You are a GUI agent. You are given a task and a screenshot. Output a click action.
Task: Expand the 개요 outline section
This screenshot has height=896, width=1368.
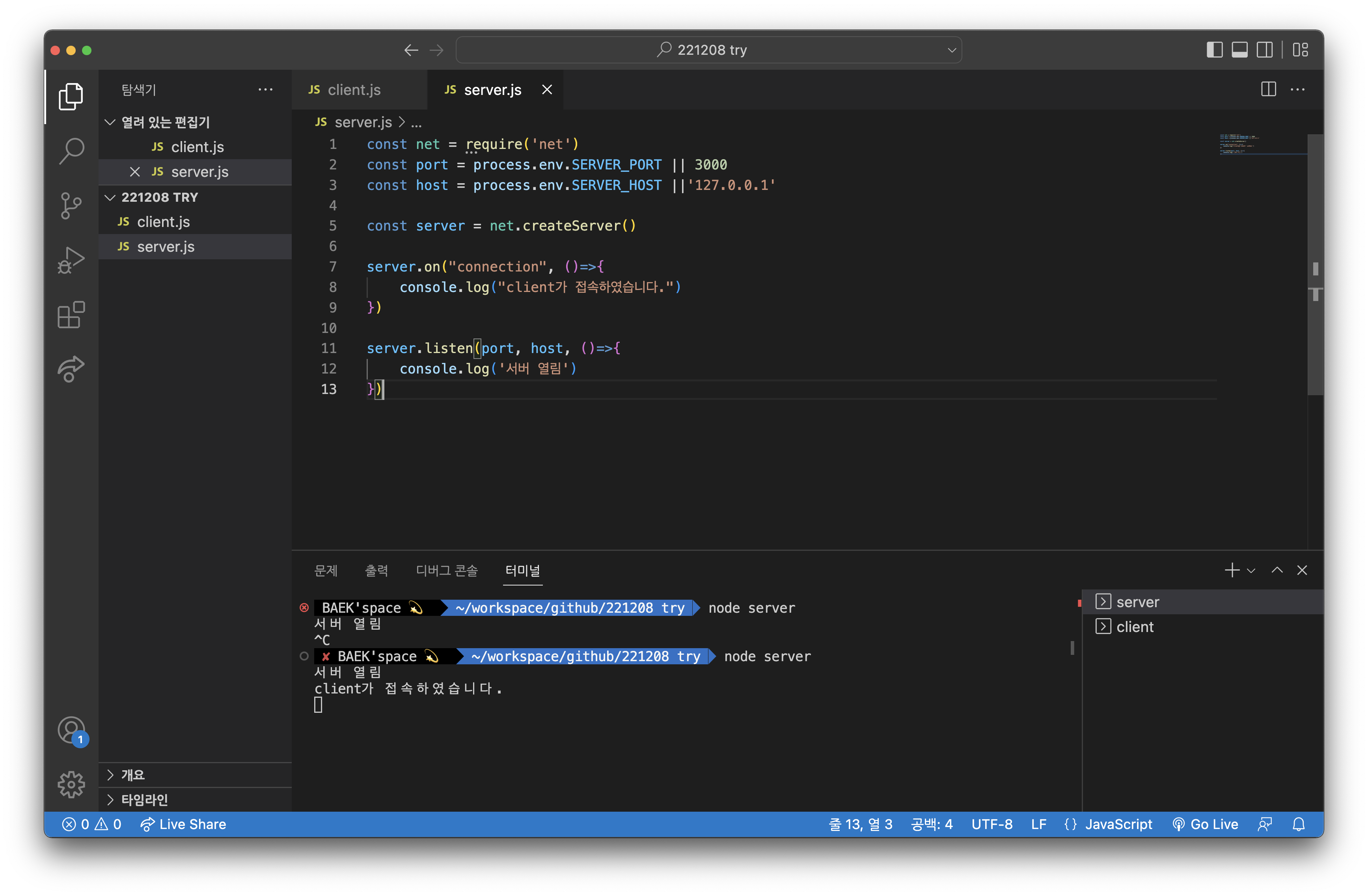click(x=133, y=775)
